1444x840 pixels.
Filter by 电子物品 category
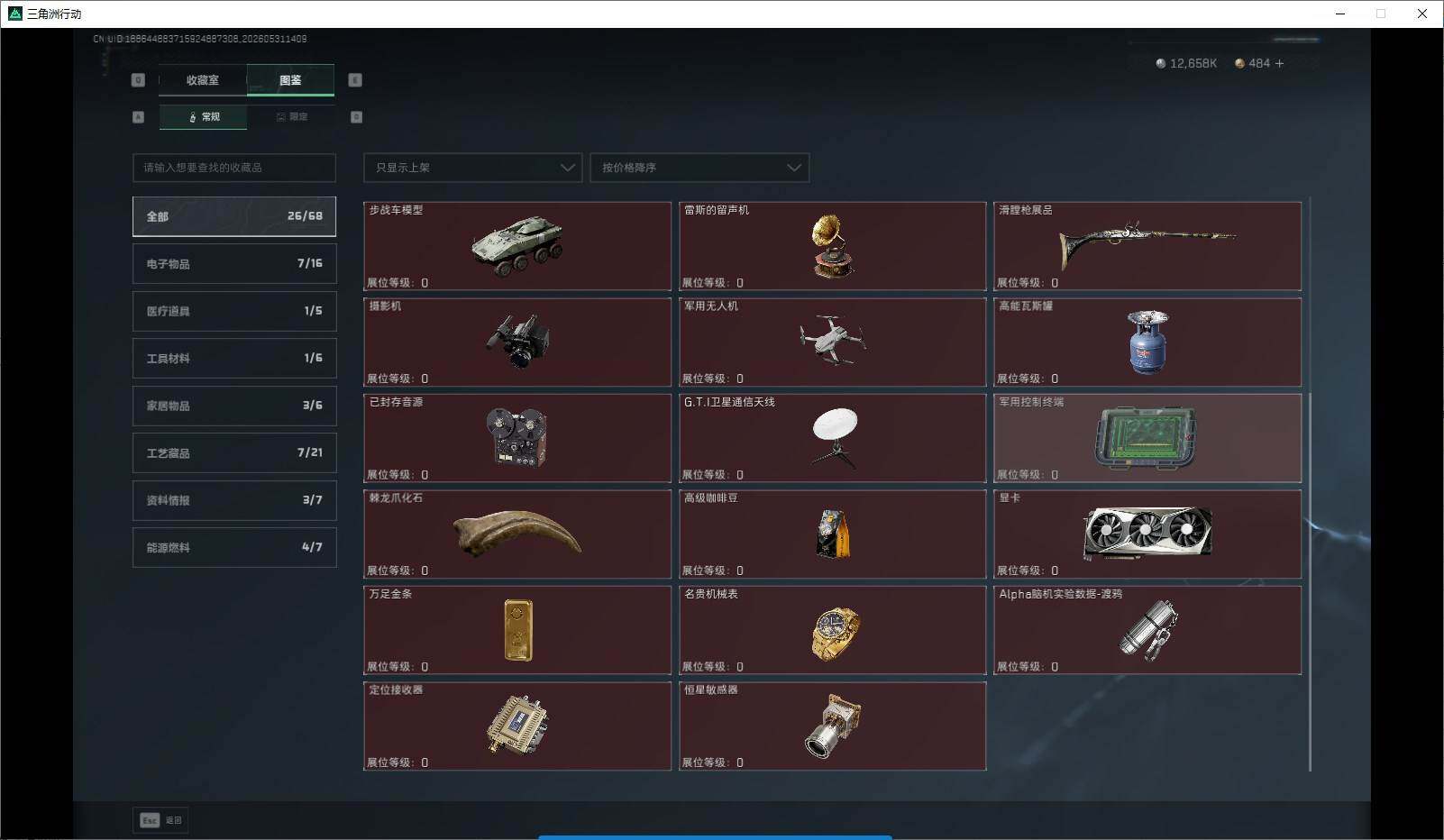[234, 263]
